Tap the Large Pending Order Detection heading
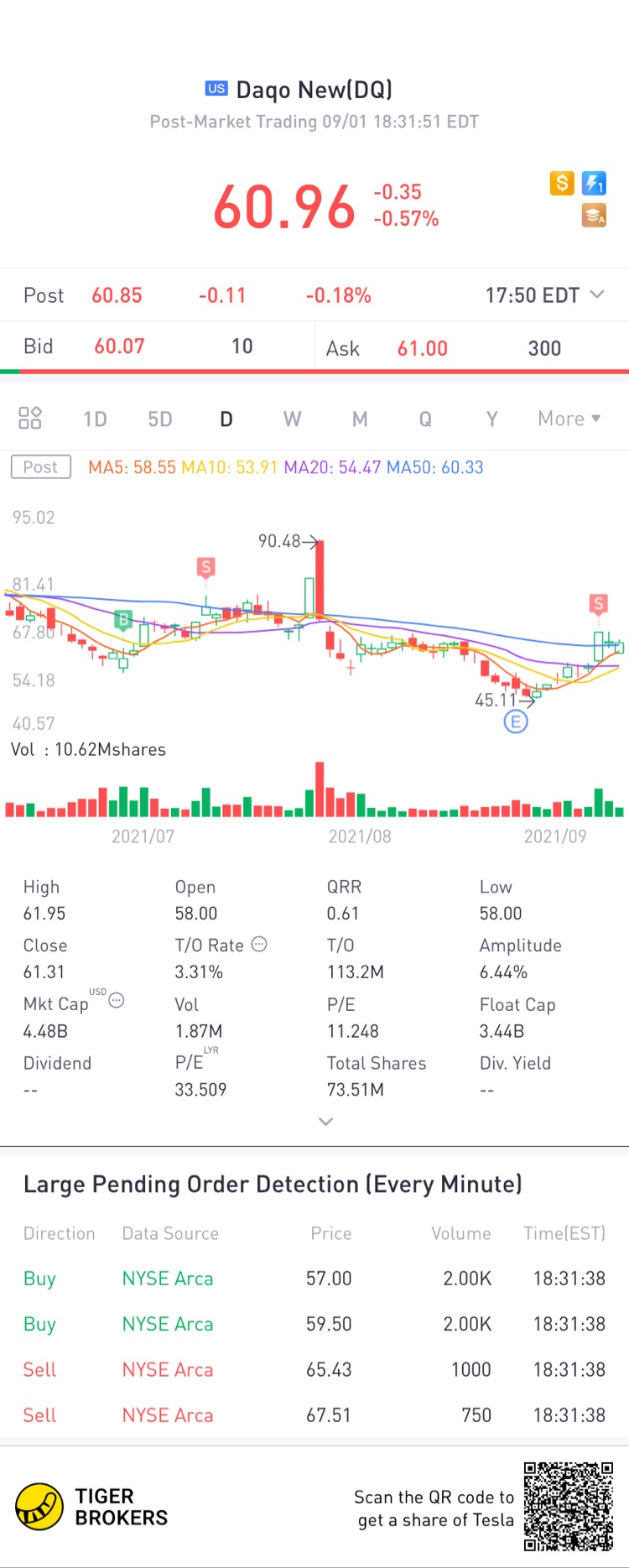The width and height of the screenshot is (629, 1568). (273, 1184)
